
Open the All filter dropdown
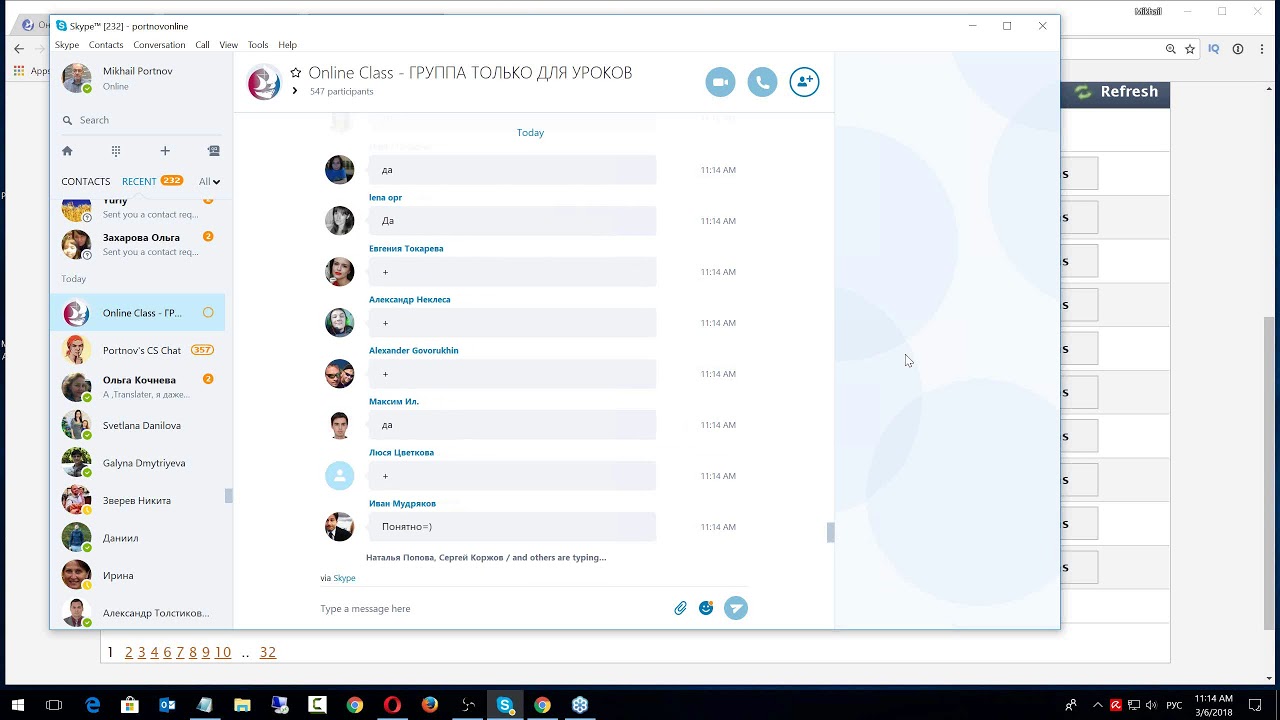click(209, 181)
